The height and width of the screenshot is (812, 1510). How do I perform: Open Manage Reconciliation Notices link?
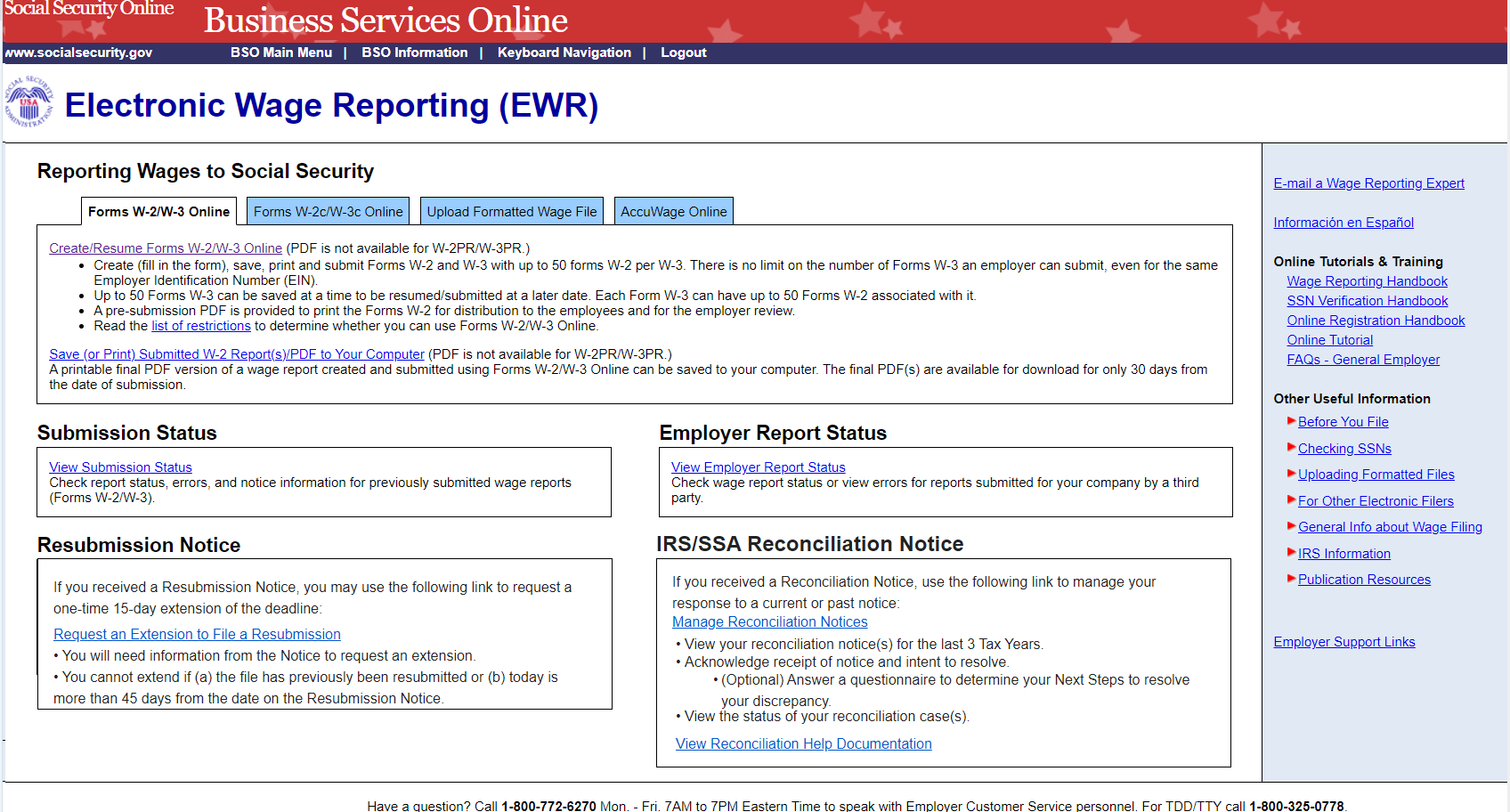pyautogui.click(x=769, y=622)
